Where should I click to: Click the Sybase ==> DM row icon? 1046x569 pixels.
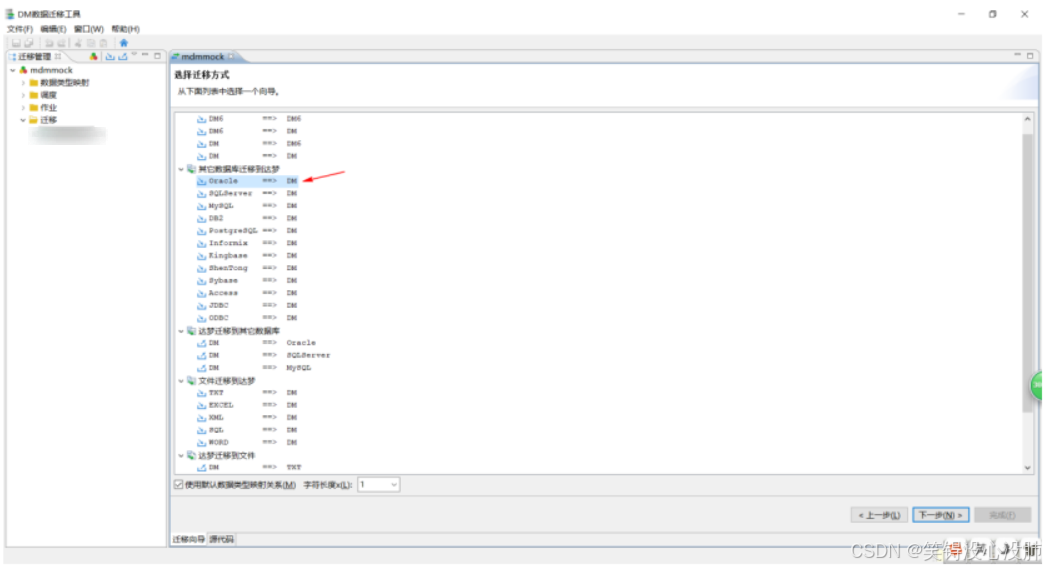click(x=201, y=281)
